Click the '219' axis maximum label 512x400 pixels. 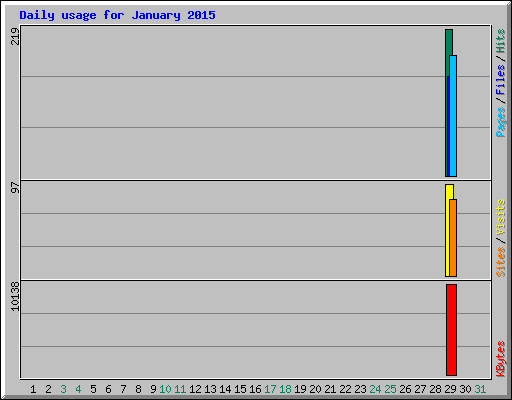[15, 36]
